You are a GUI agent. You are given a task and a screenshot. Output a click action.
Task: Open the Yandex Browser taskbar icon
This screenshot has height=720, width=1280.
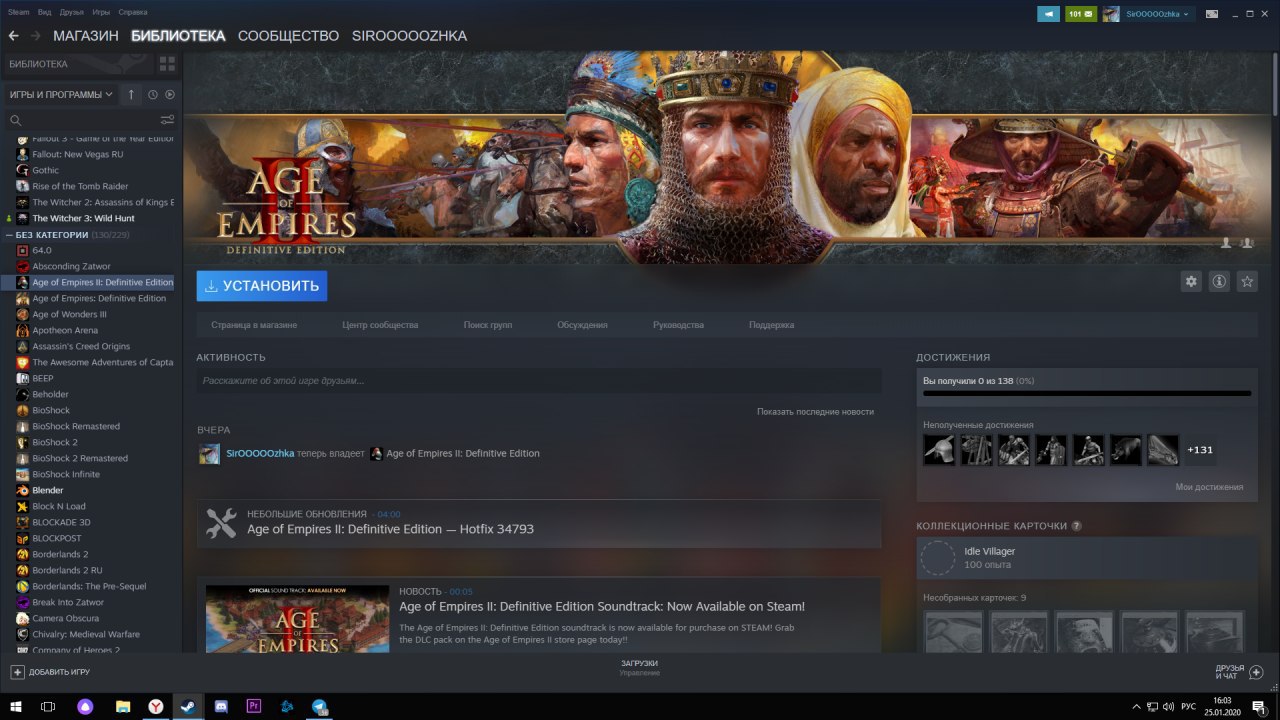tap(156, 706)
